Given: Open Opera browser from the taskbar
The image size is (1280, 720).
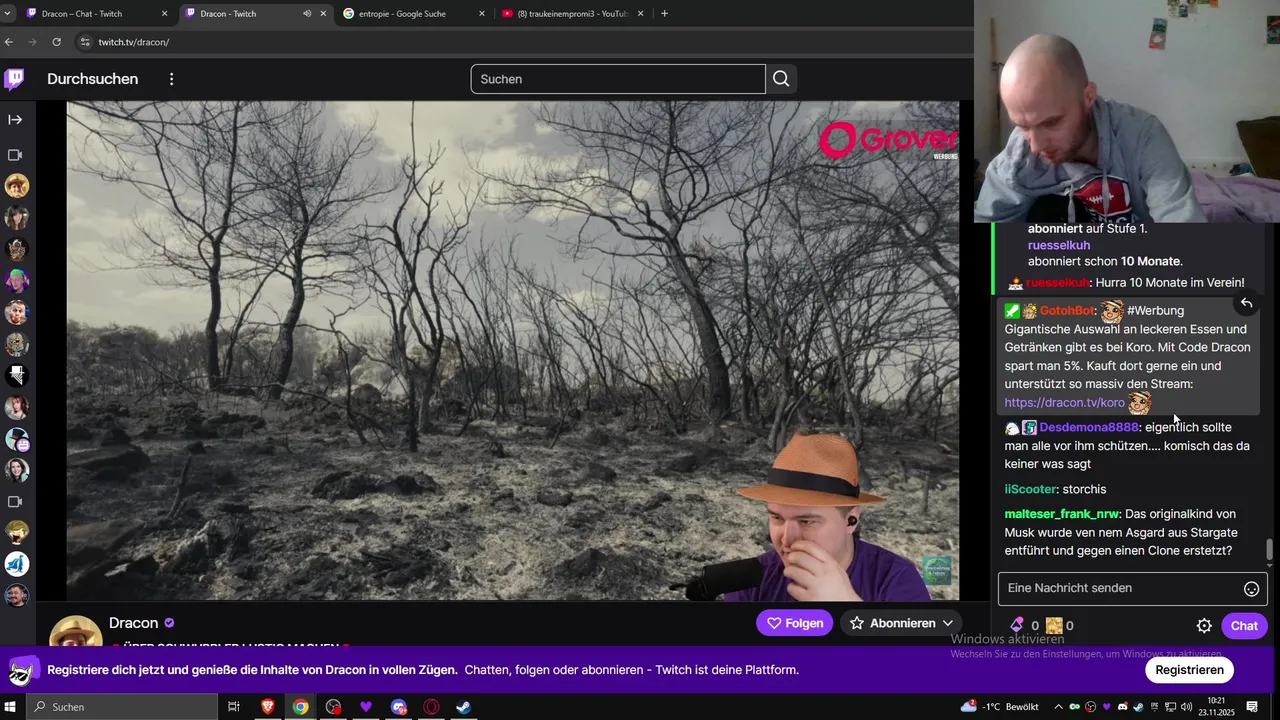Looking at the screenshot, I should tap(432, 707).
